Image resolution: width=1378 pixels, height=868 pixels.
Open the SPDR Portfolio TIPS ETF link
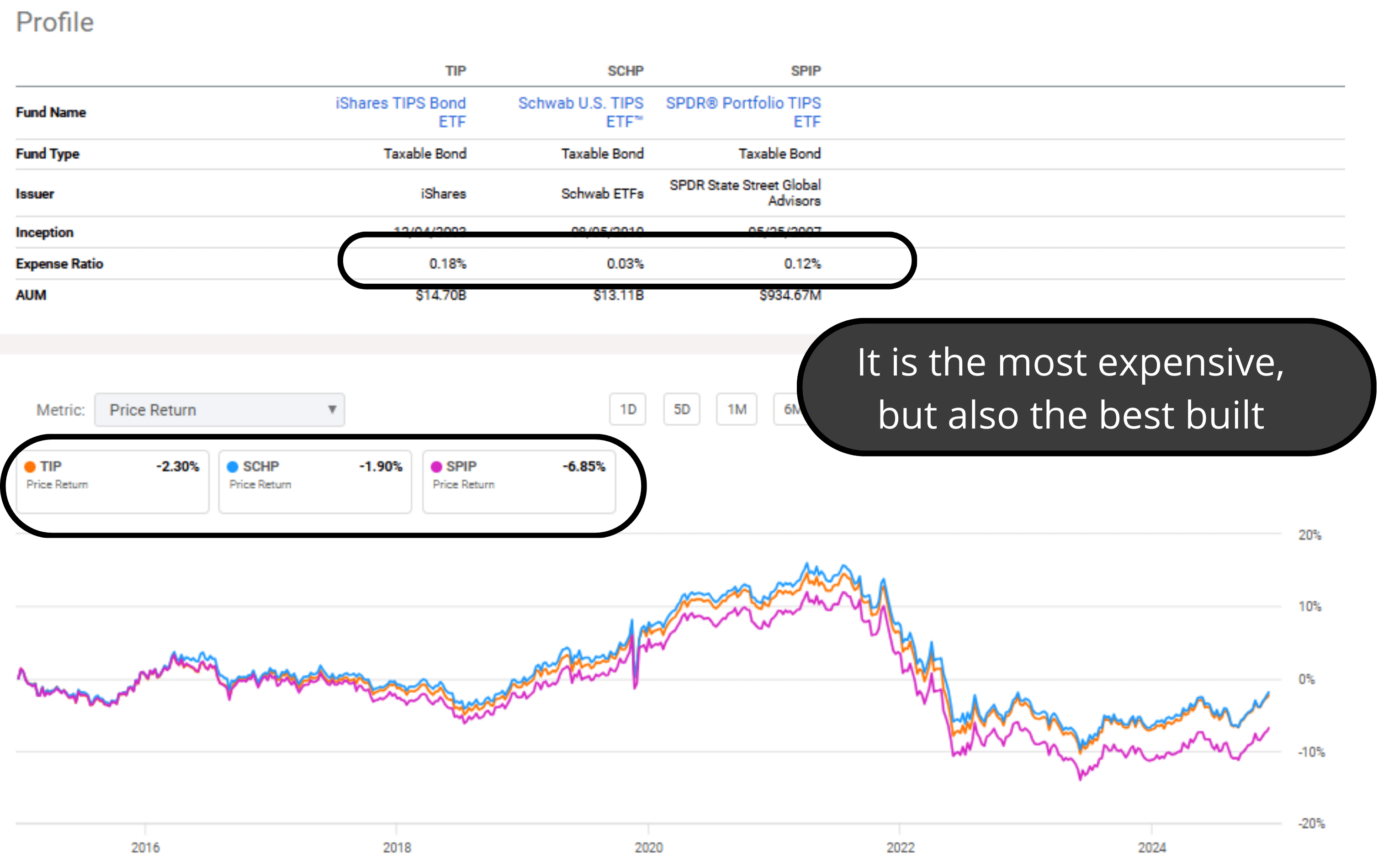click(x=743, y=112)
